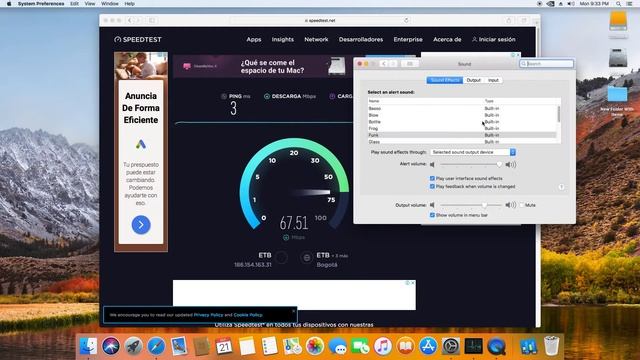Viewport: 640px width, 360px height.
Task: Open FaceTime icon in dock
Action: tap(360, 347)
